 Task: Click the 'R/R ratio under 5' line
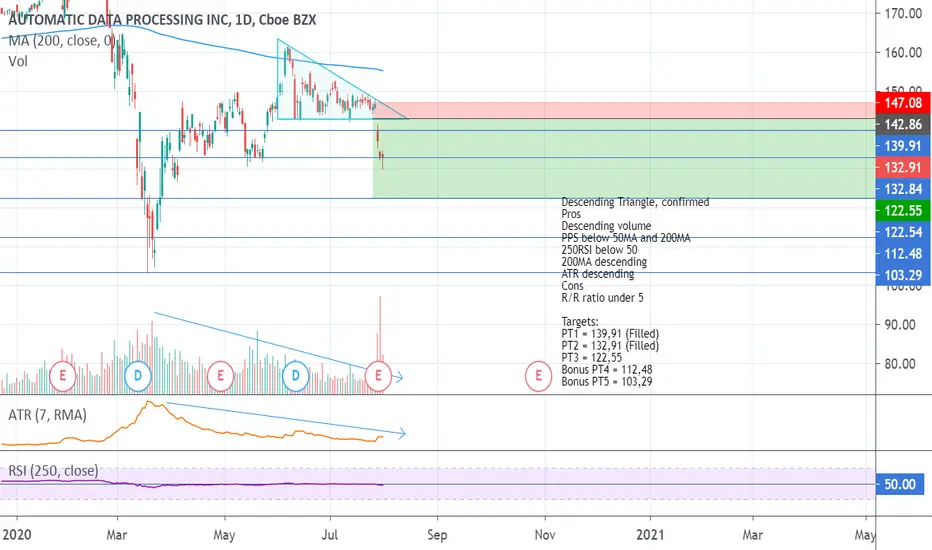pyautogui.click(x=603, y=298)
